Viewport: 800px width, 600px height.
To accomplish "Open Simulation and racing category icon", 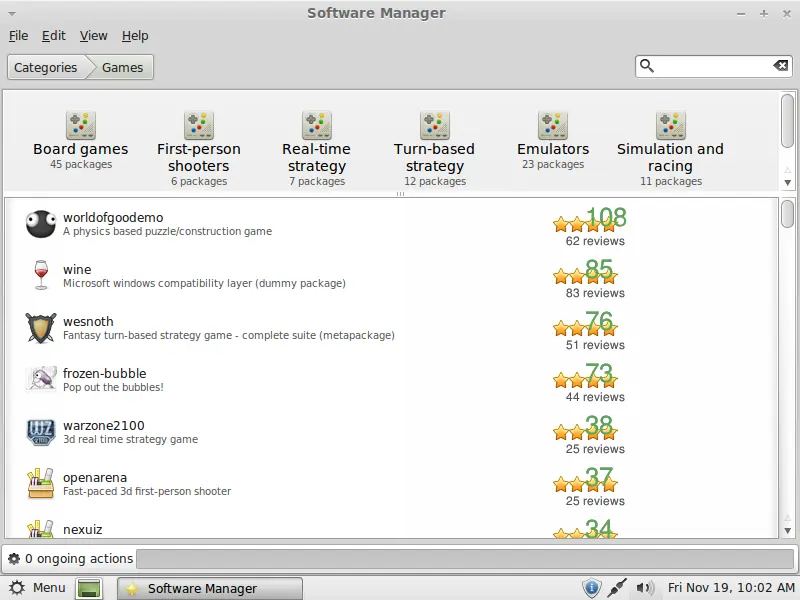I will click(x=670, y=126).
